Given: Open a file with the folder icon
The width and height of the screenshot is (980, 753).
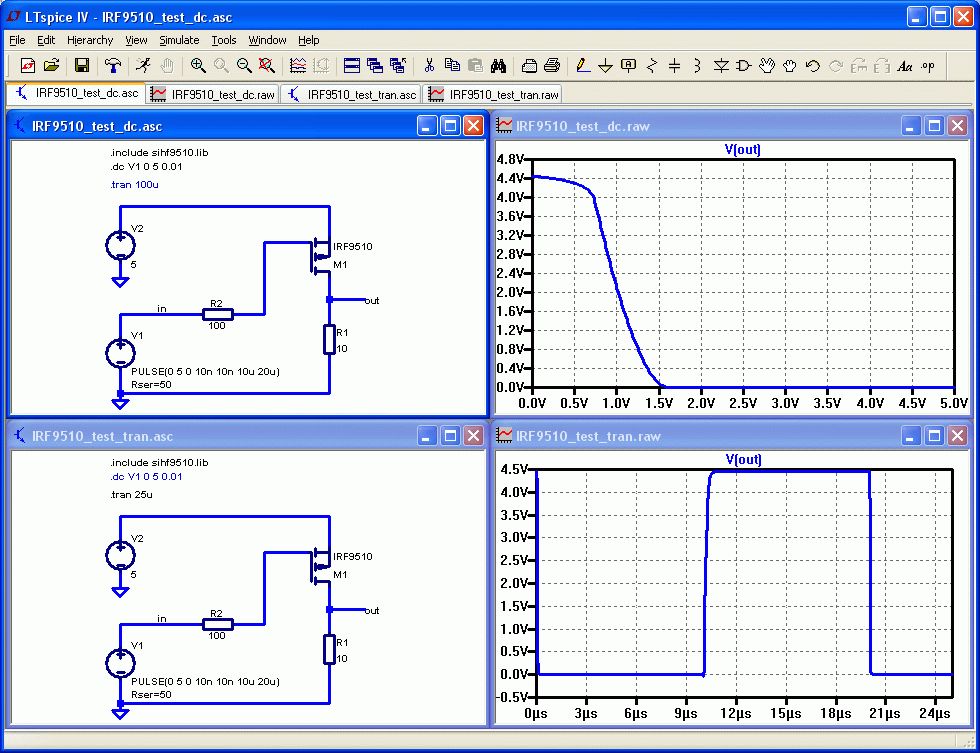Looking at the screenshot, I should [51, 66].
